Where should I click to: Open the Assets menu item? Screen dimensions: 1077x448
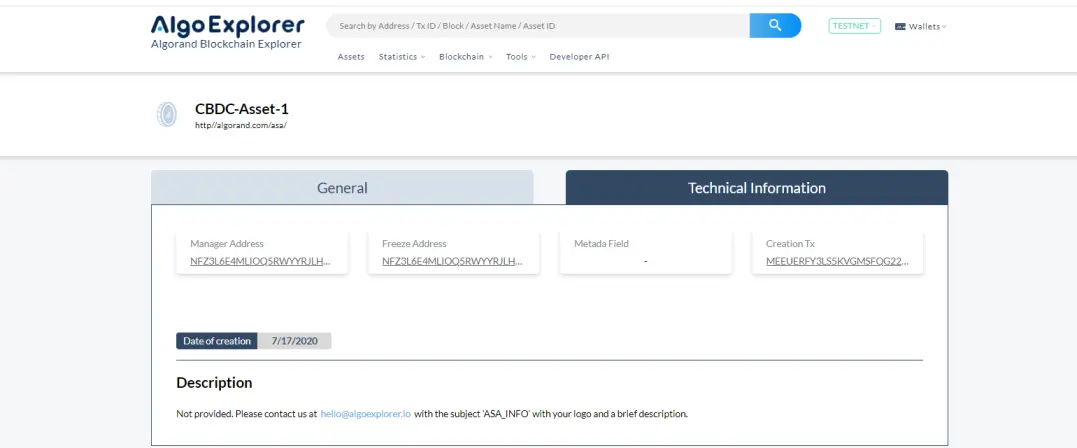coord(351,57)
